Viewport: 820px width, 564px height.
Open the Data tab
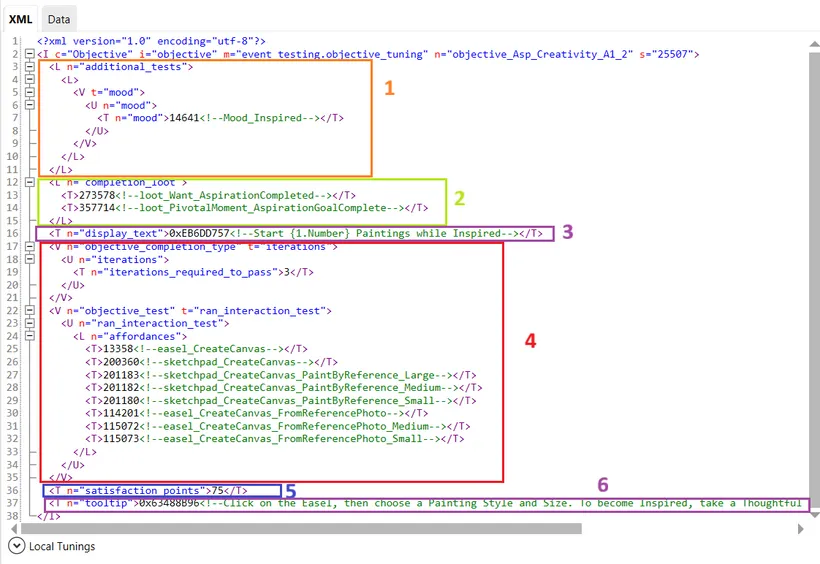click(59, 19)
